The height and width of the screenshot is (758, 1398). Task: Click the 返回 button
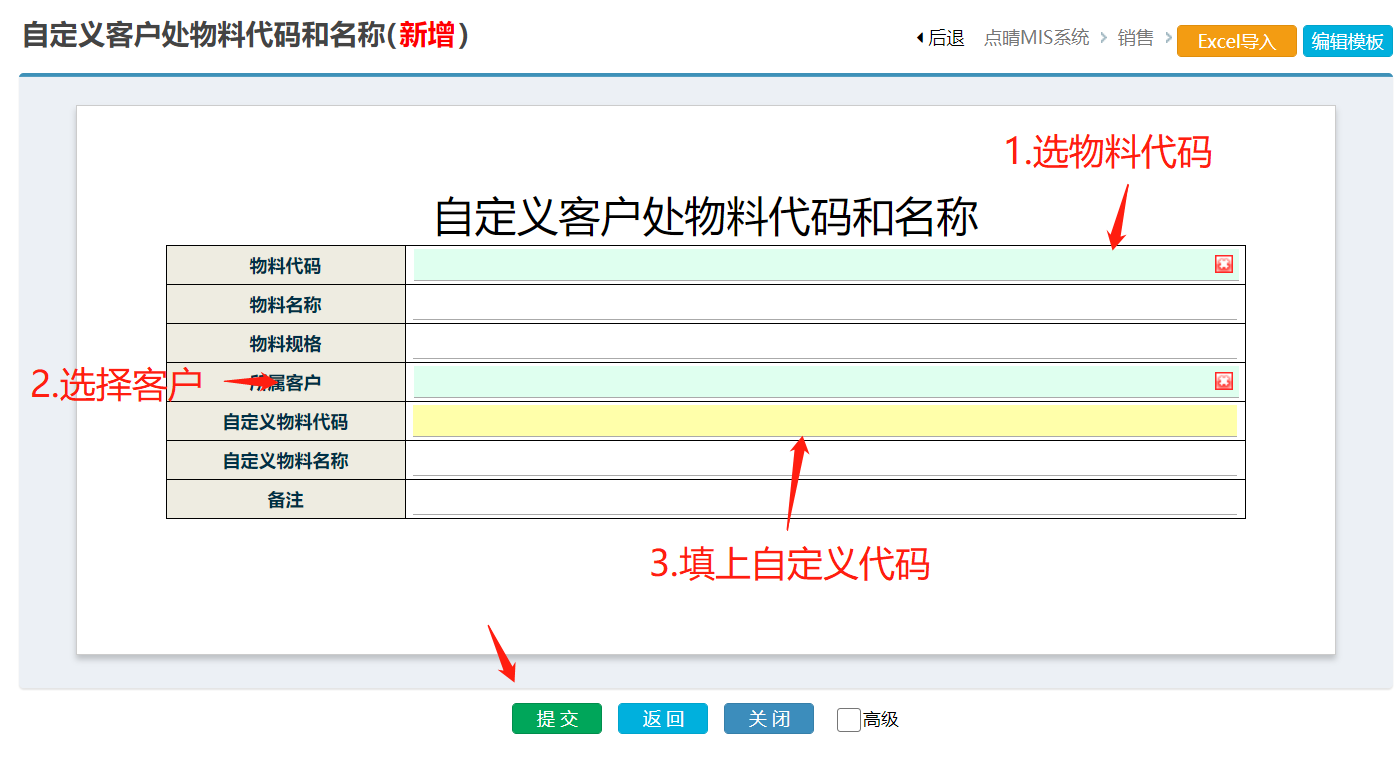coord(663,719)
